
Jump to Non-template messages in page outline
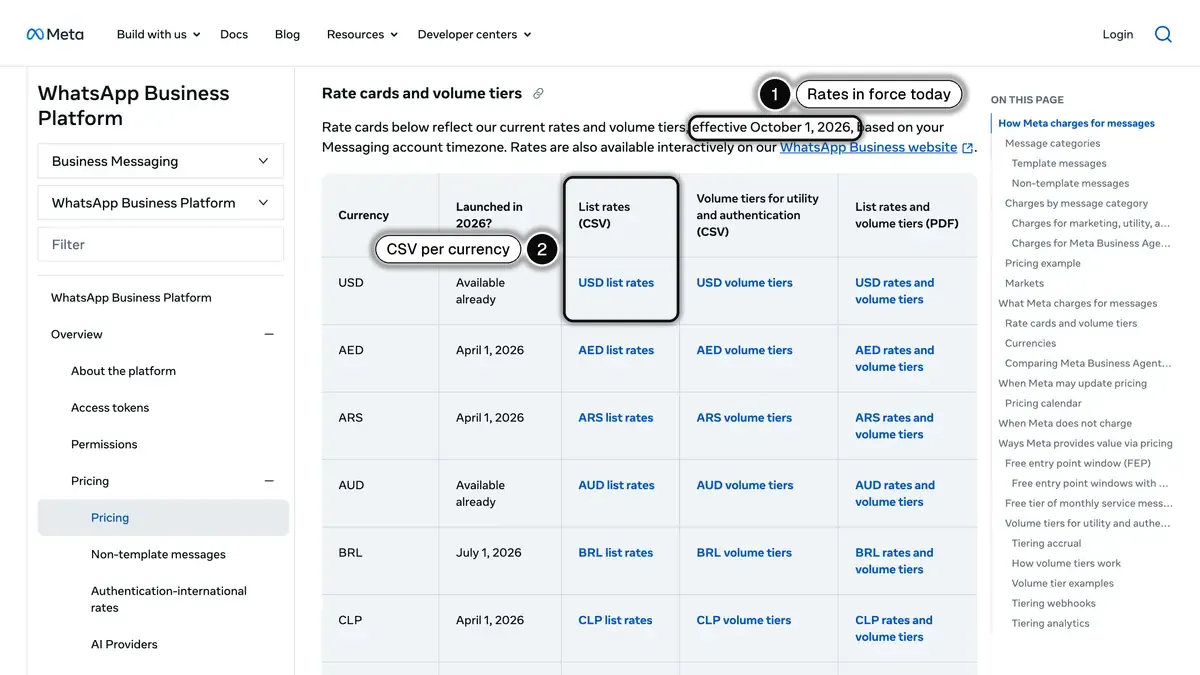click(x=1070, y=184)
